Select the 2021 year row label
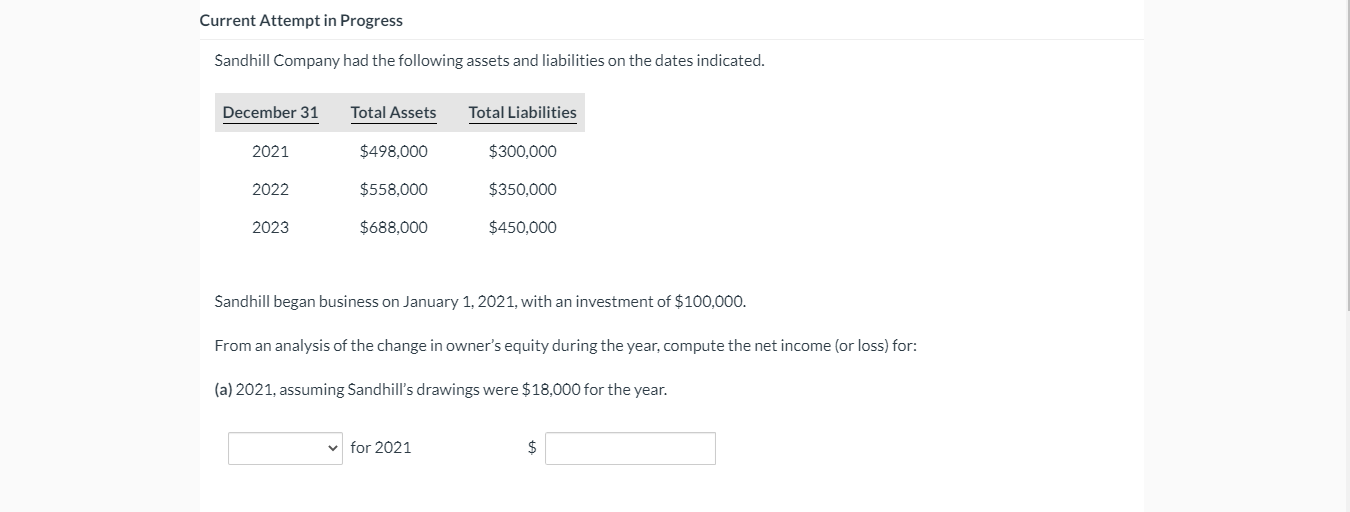Screen dimensions: 1350x512 [270, 151]
